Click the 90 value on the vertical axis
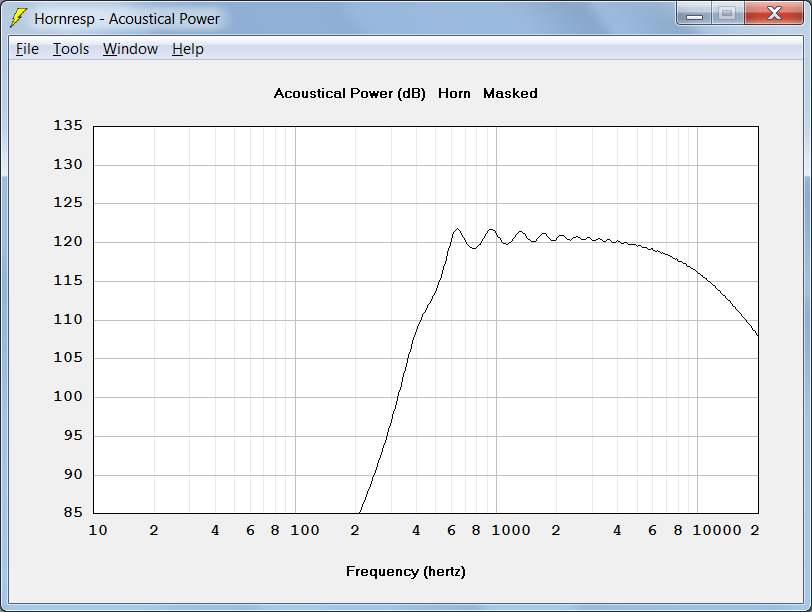The image size is (812, 612). click(73, 474)
